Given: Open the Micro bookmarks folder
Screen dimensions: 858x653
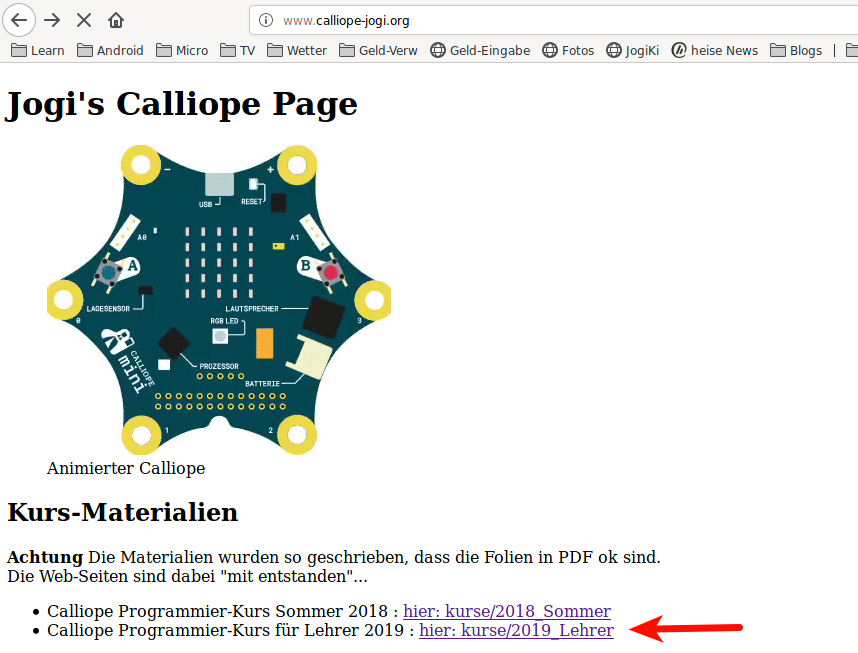Looking at the screenshot, I should click(x=182, y=50).
